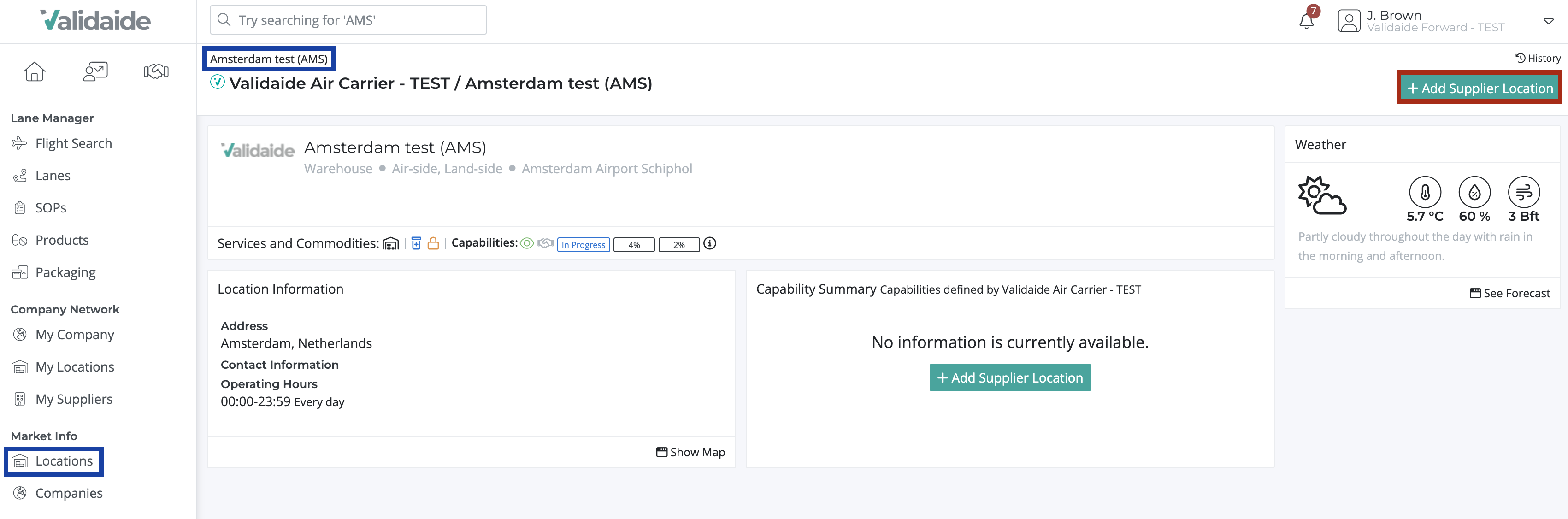
Task: Click the magnifier search icon
Action: [x=224, y=20]
